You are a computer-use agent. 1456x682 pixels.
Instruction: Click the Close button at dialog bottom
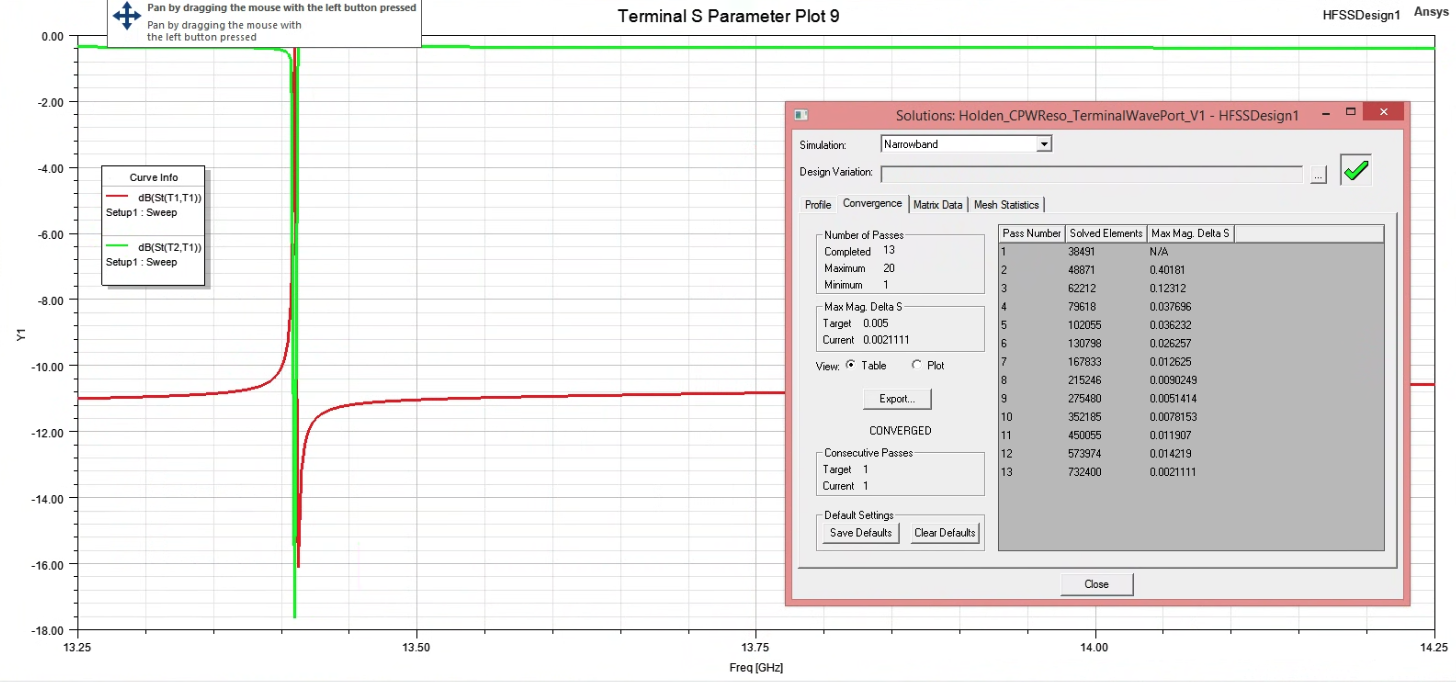coord(1096,584)
